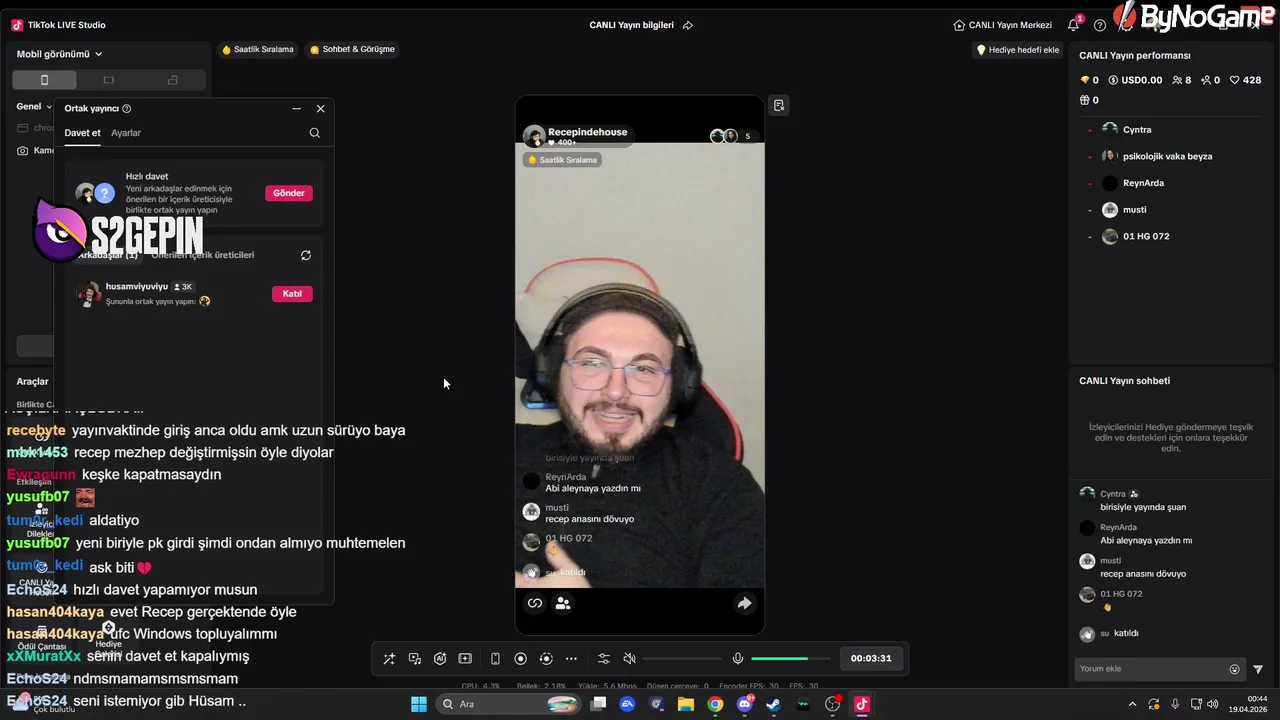Open Google Chrome from the taskbar
Viewport: 1280px width, 720px height.
pyautogui.click(x=715, y=704)
